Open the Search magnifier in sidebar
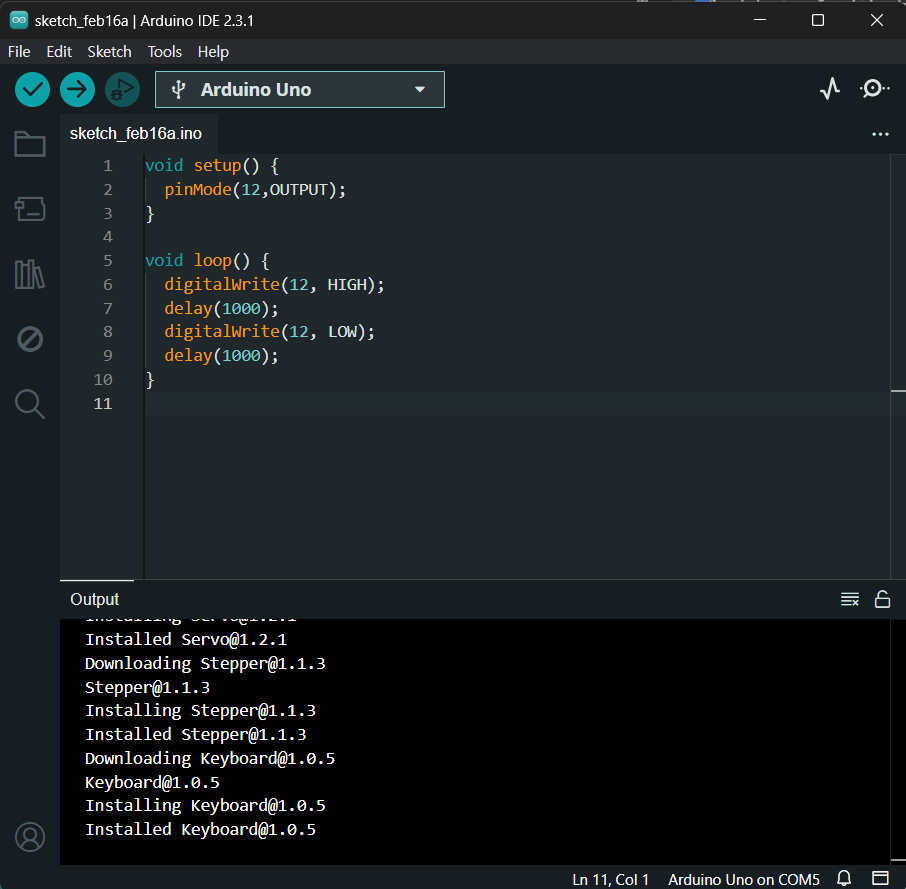Viewport: 906px width, 889px height. point(30,404)
